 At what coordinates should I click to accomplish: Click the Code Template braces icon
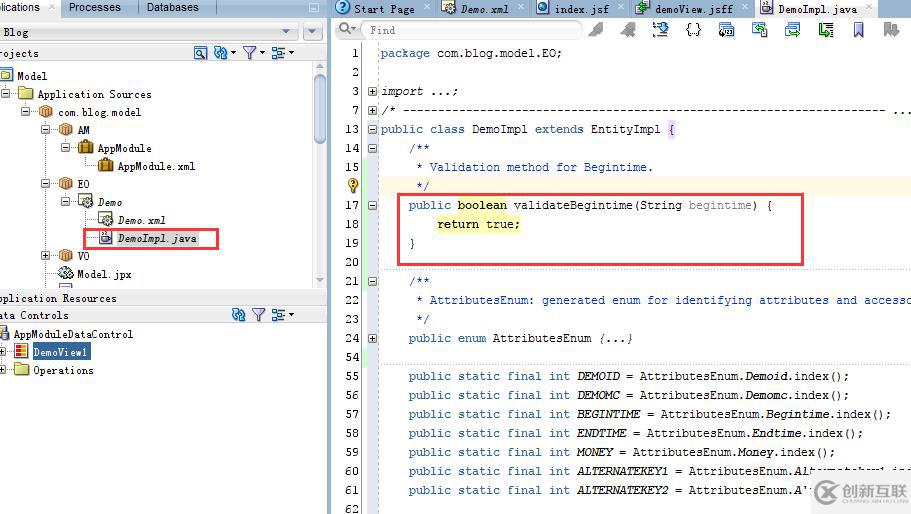point(693,29)
